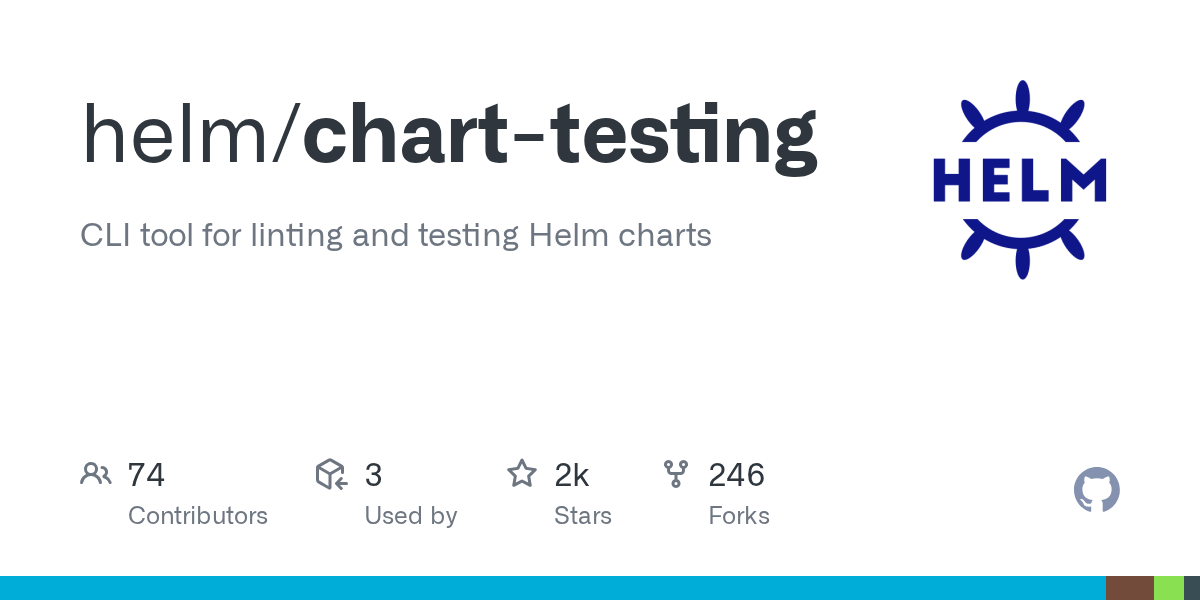Click the brown segment of language bar
The image size is (1200, 600).
click(1129, 588)
